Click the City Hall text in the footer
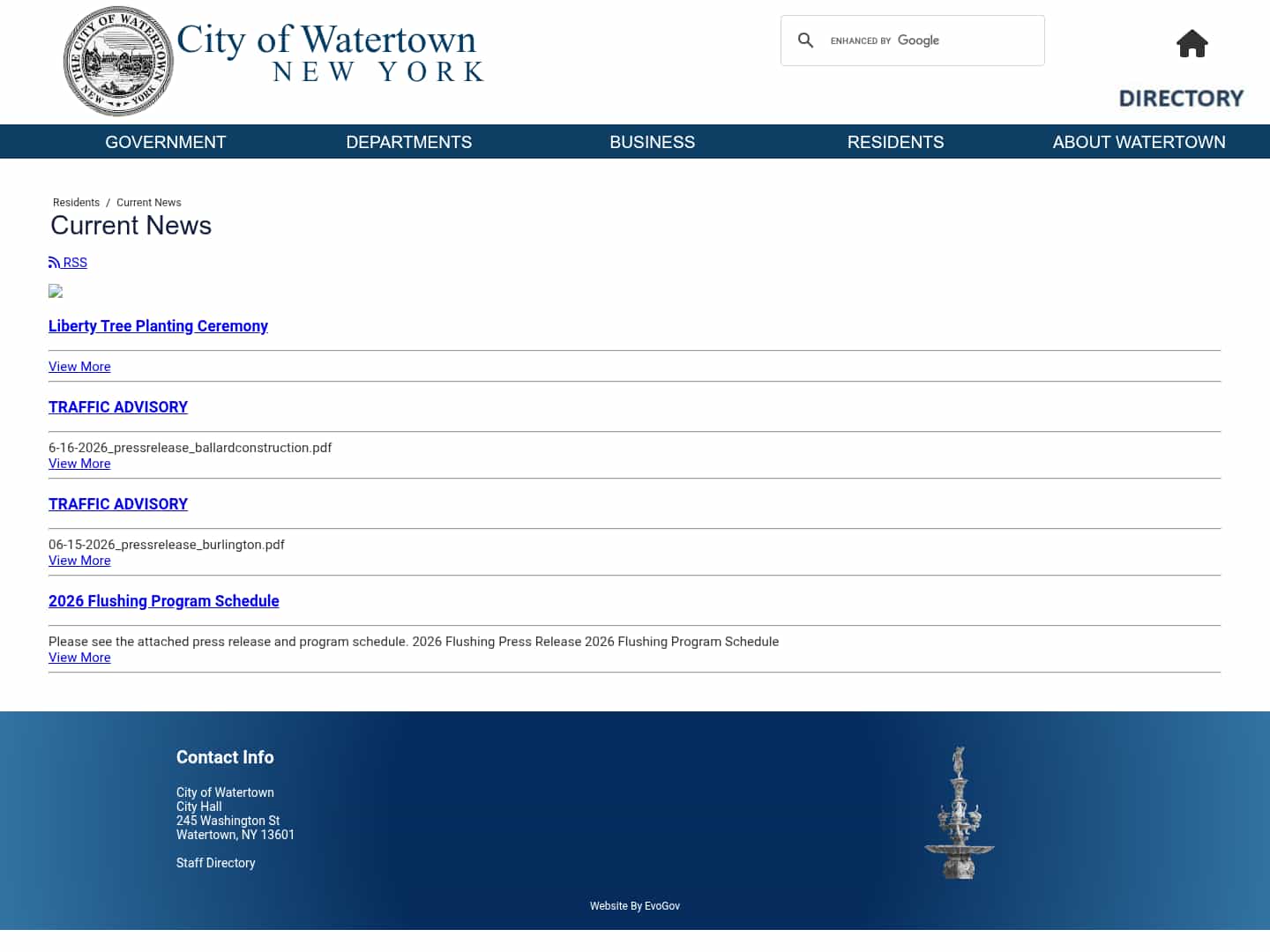Screen dimensions: 1270x952 pos(199,807)
